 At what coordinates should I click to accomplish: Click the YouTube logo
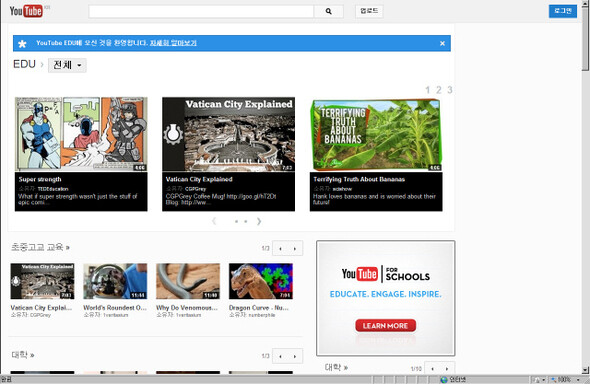[26, 11]
